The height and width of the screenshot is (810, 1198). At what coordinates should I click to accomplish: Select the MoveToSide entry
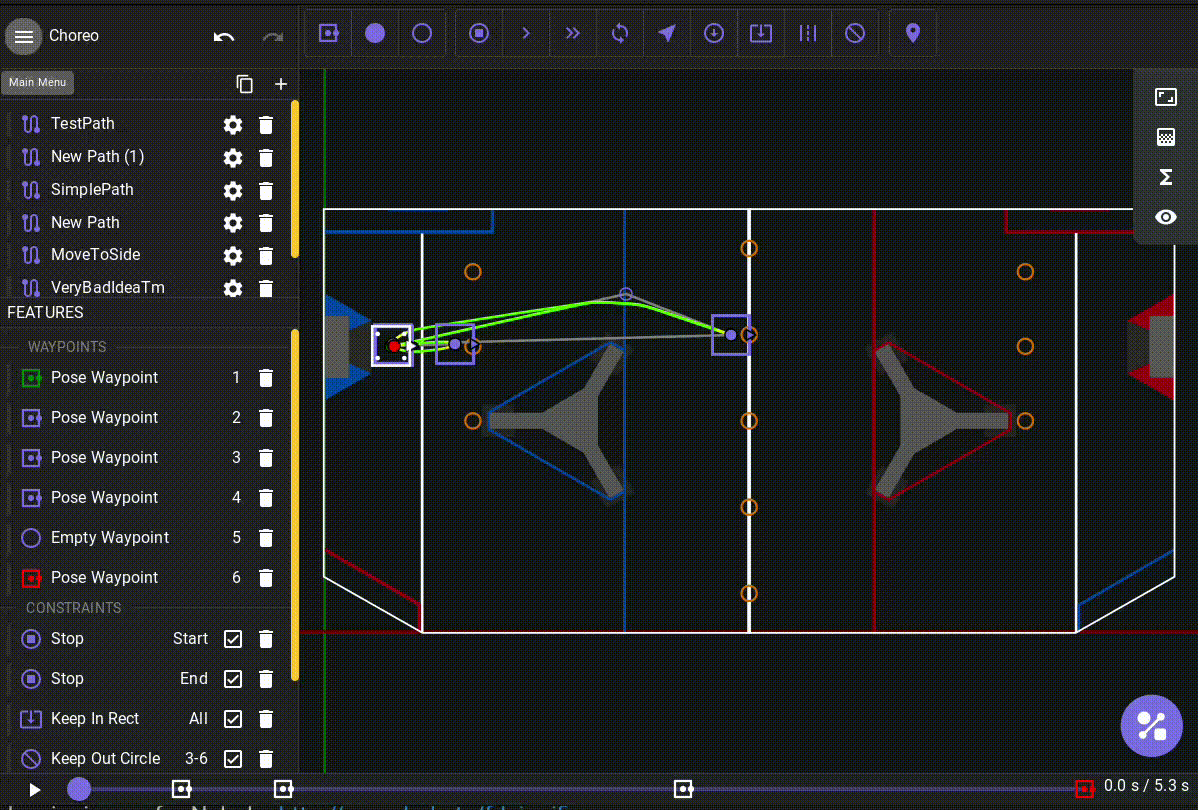(145, 254)
